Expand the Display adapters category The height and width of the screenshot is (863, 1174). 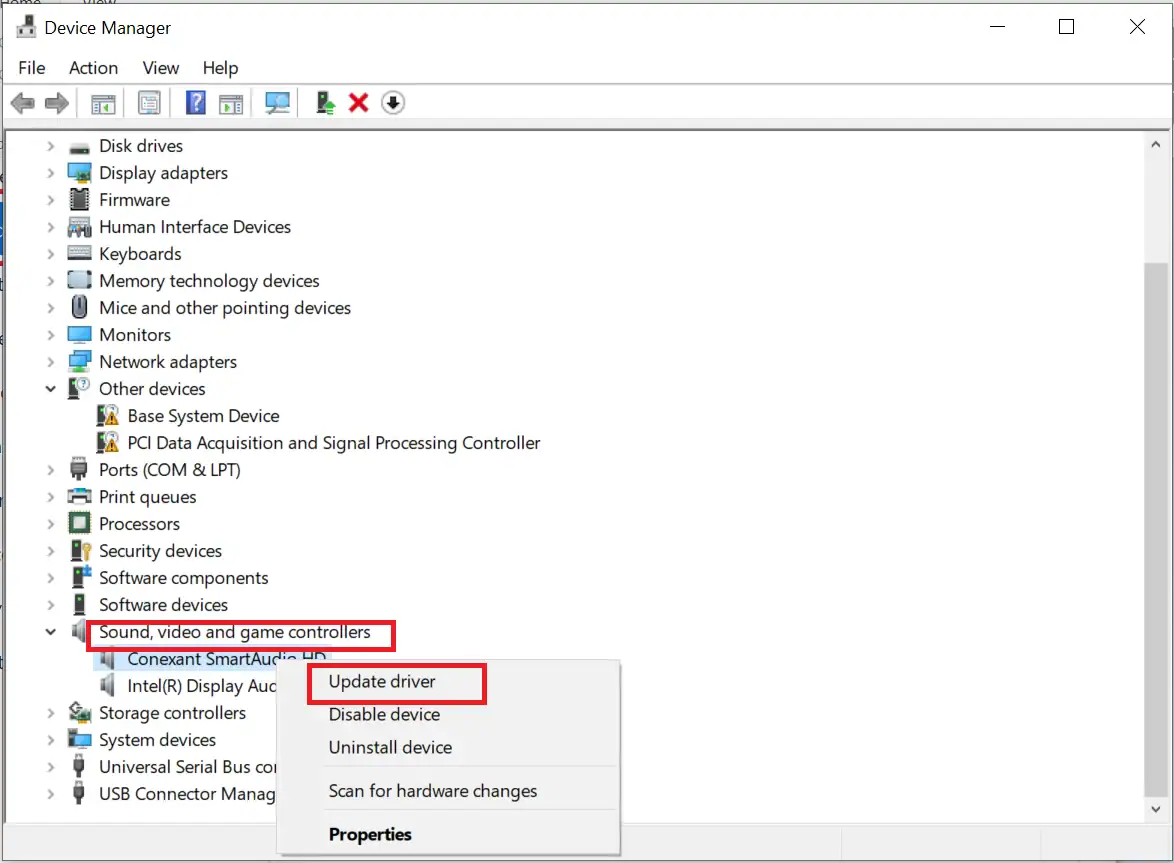pyautogui.click(x=51, y=173)
